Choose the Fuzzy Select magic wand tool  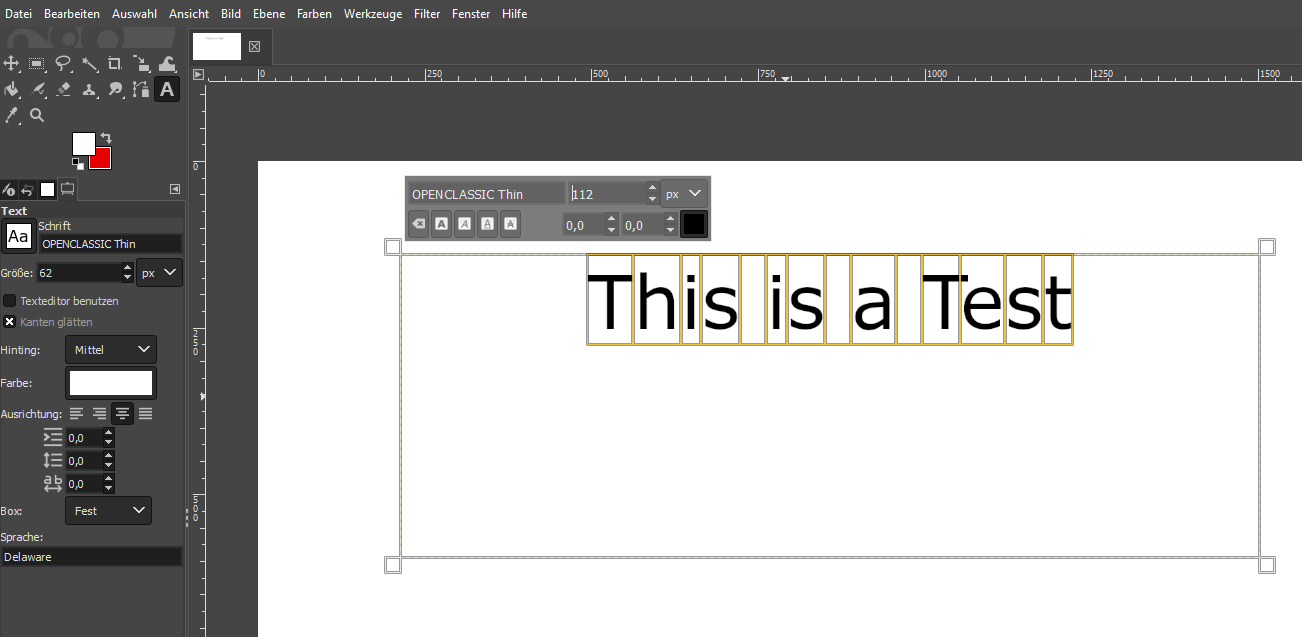tap(90, 64)
